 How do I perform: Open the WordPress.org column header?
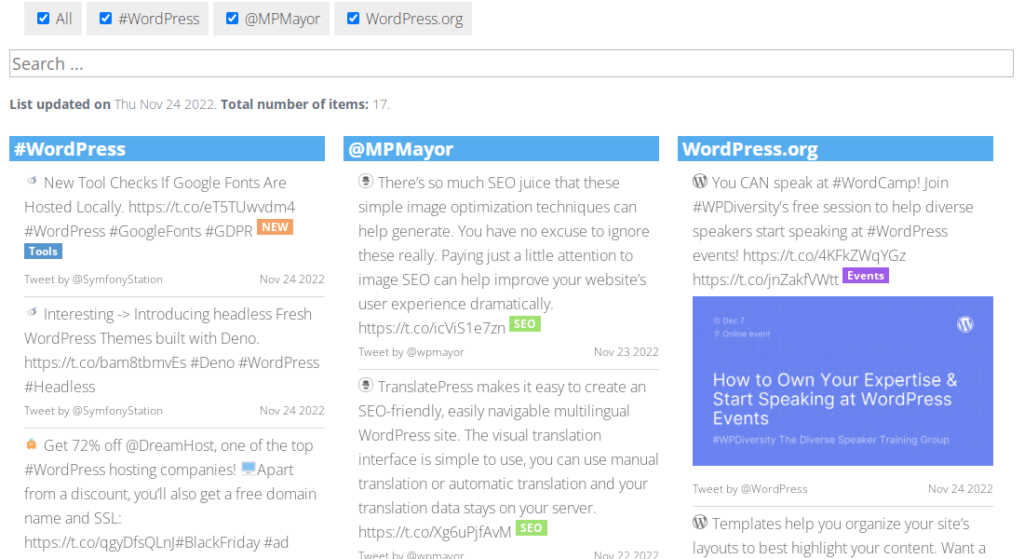750,149
